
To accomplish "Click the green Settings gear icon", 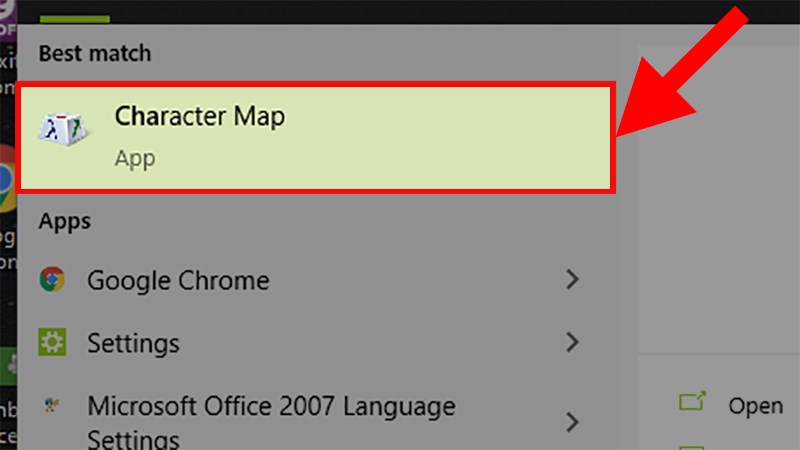I will 52,343.
